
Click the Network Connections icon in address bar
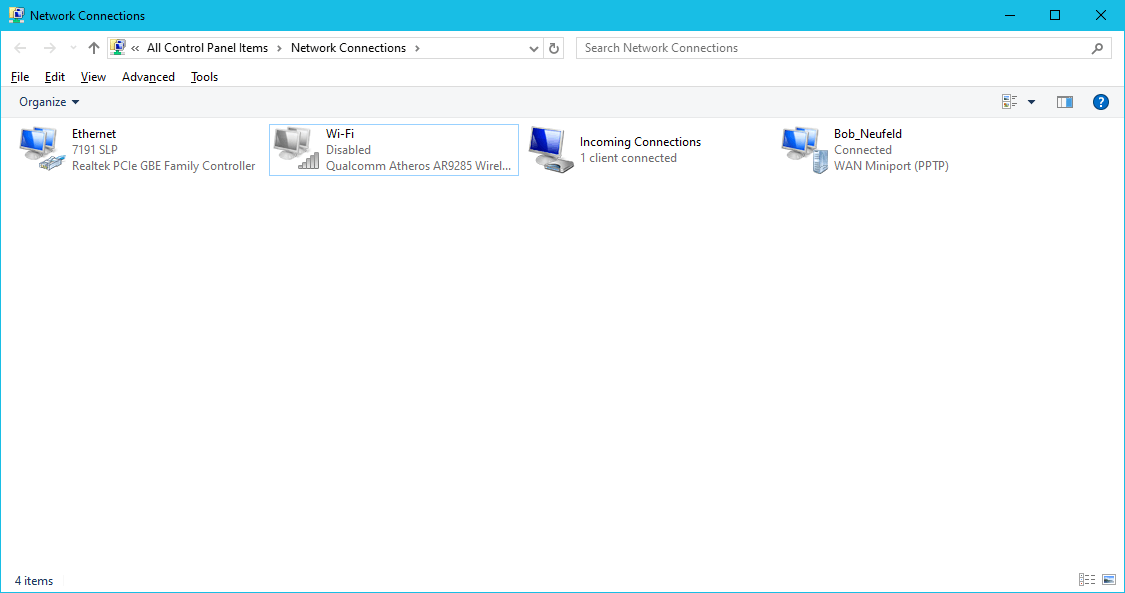click(x=118, y=47)
